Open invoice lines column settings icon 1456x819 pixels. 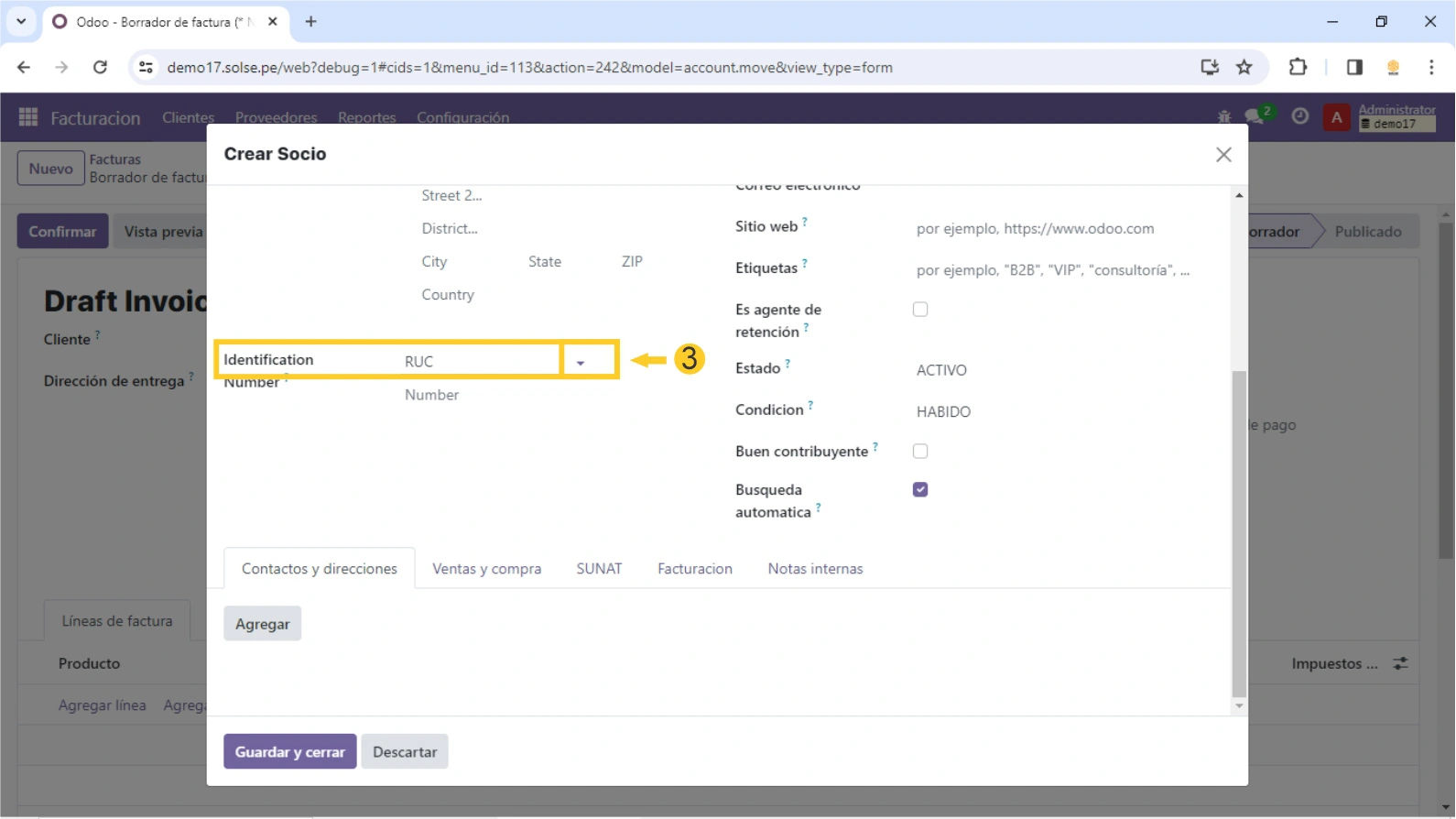point(1400,663)
